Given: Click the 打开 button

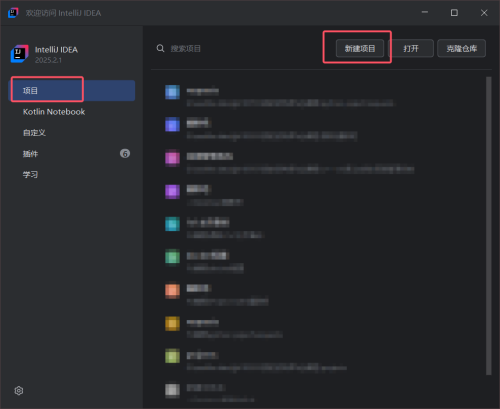Looking at the screenshot, I should [x=411, y=49].
